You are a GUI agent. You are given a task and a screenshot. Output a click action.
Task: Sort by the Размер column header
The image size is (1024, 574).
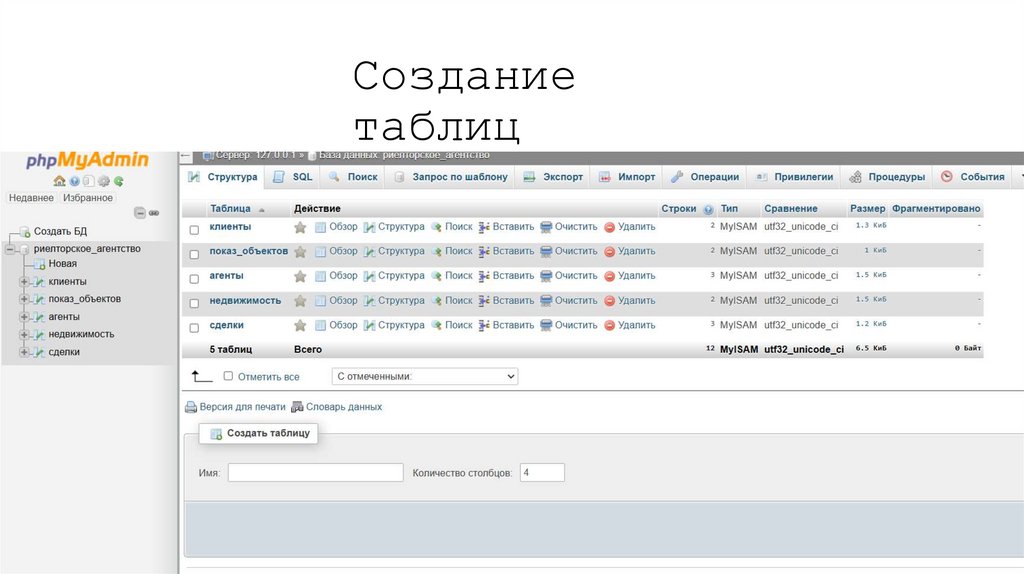click(867, 209)
